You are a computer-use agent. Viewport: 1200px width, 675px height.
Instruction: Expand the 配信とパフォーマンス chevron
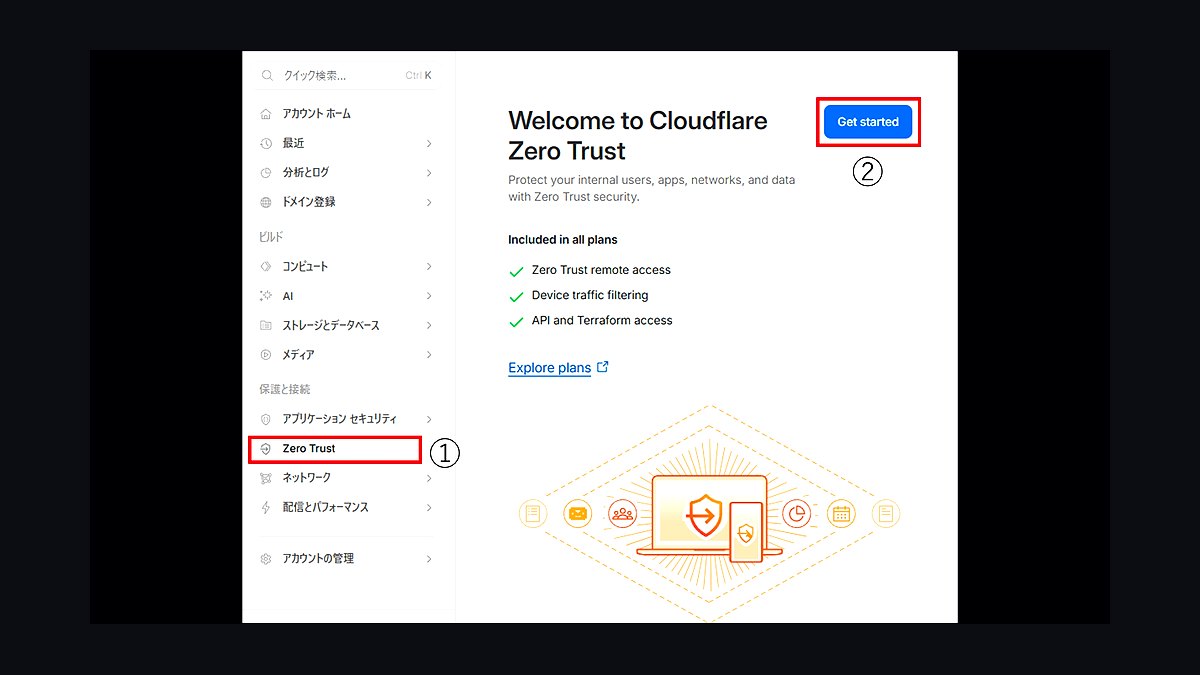(429, 508)
